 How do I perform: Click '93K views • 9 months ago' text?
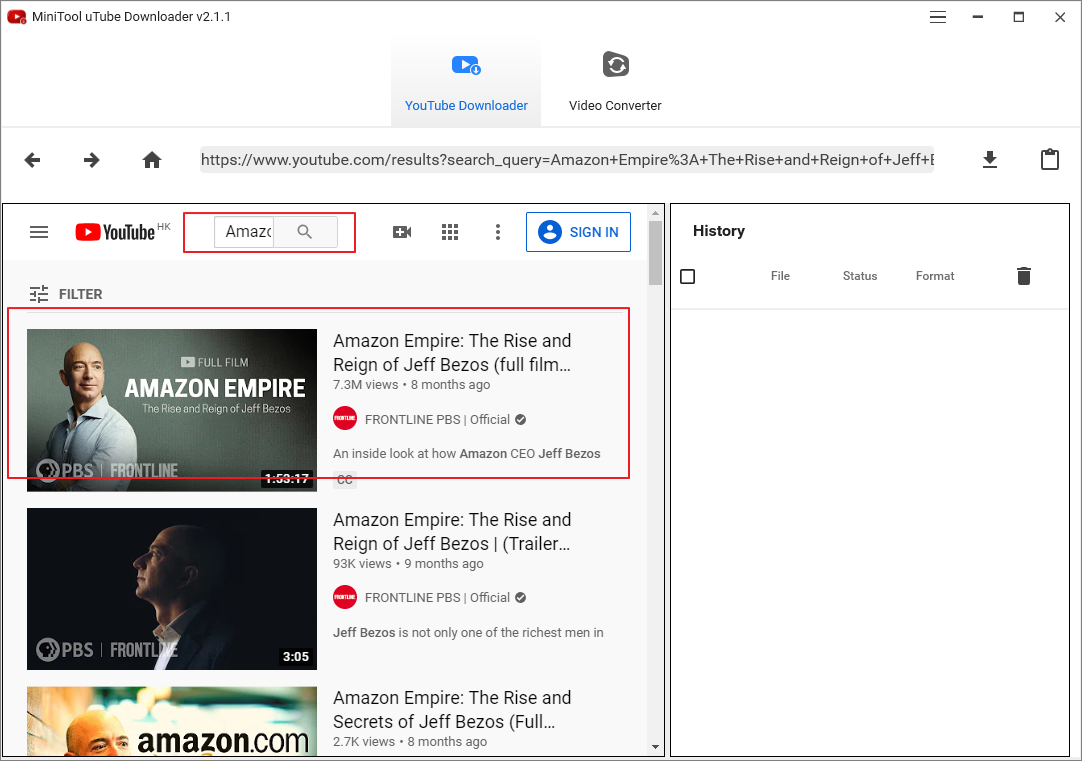point(408,564)
